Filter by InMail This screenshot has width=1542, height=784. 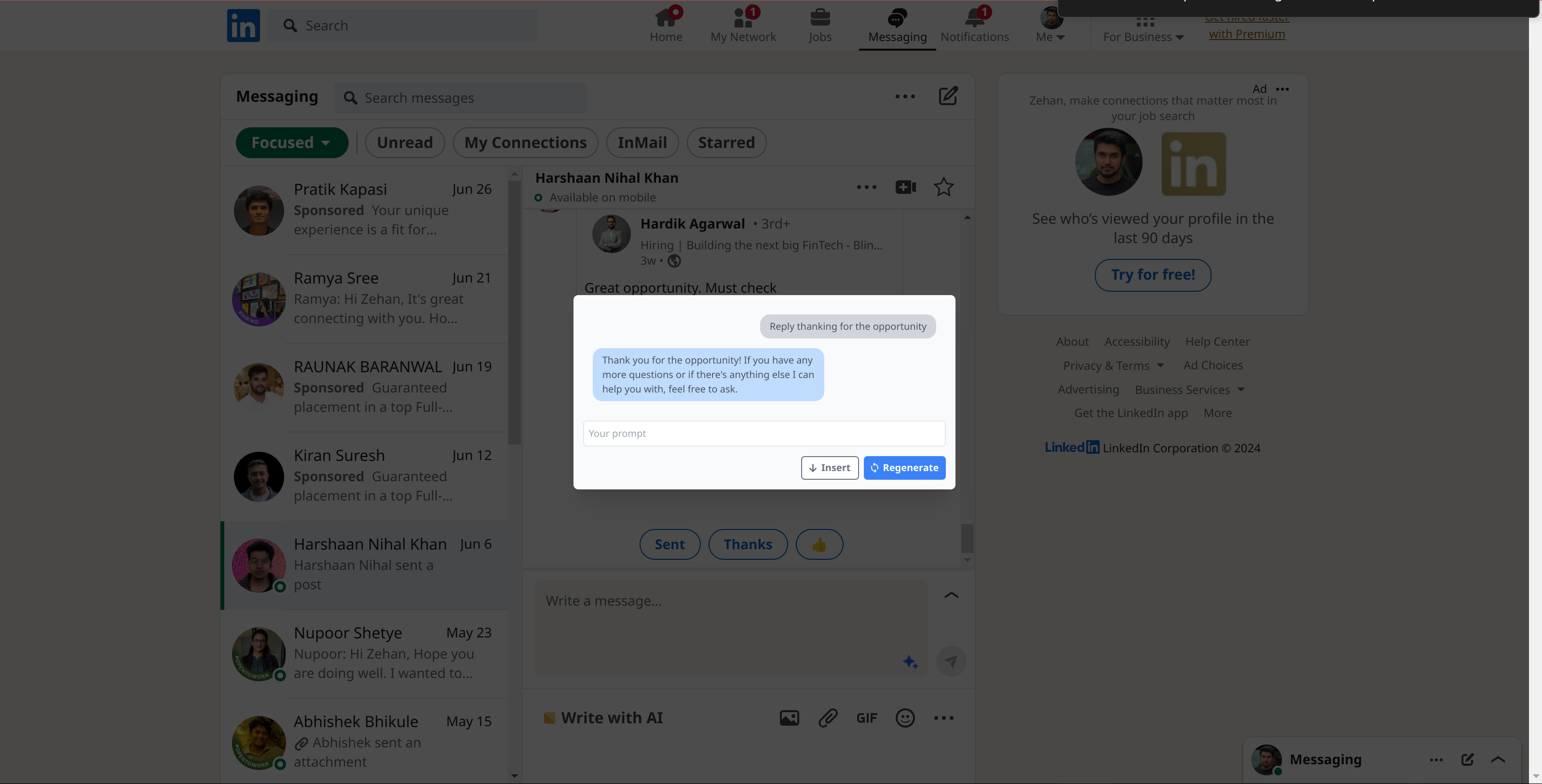click(x=641, y=142)
